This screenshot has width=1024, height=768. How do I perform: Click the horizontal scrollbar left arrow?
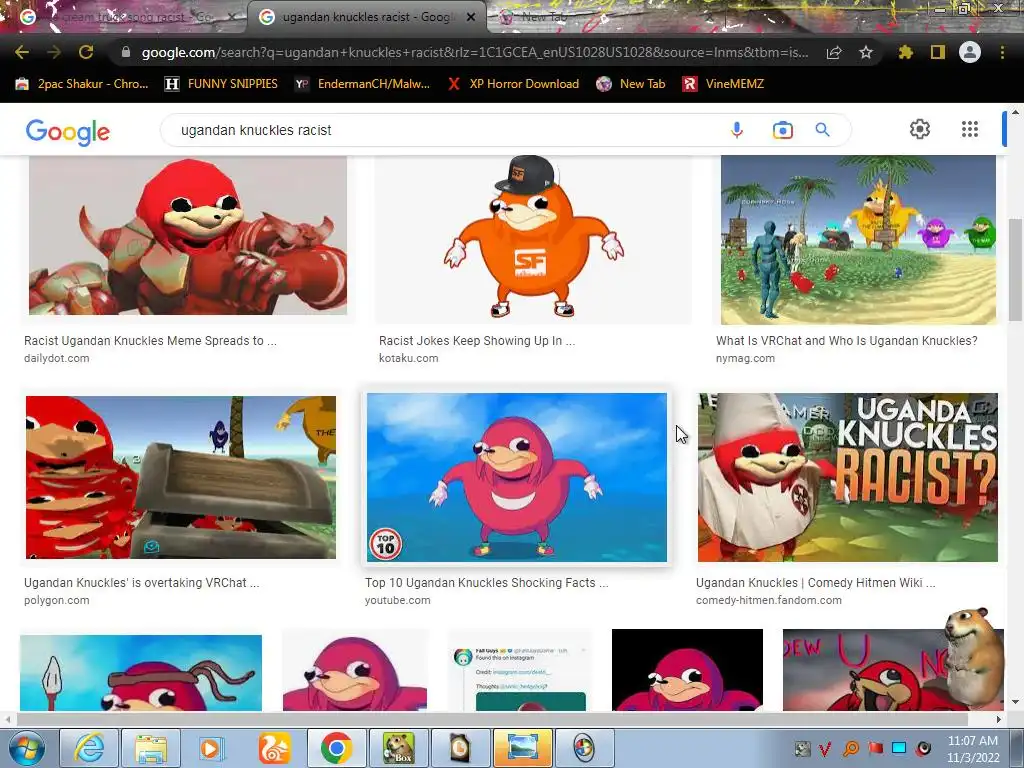click(x=7, y=719)
